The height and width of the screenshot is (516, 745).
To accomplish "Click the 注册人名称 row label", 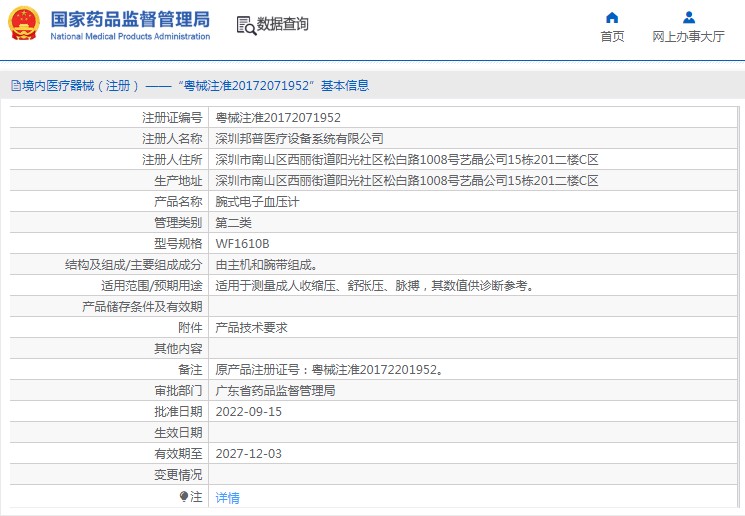I will pos(172,138).
